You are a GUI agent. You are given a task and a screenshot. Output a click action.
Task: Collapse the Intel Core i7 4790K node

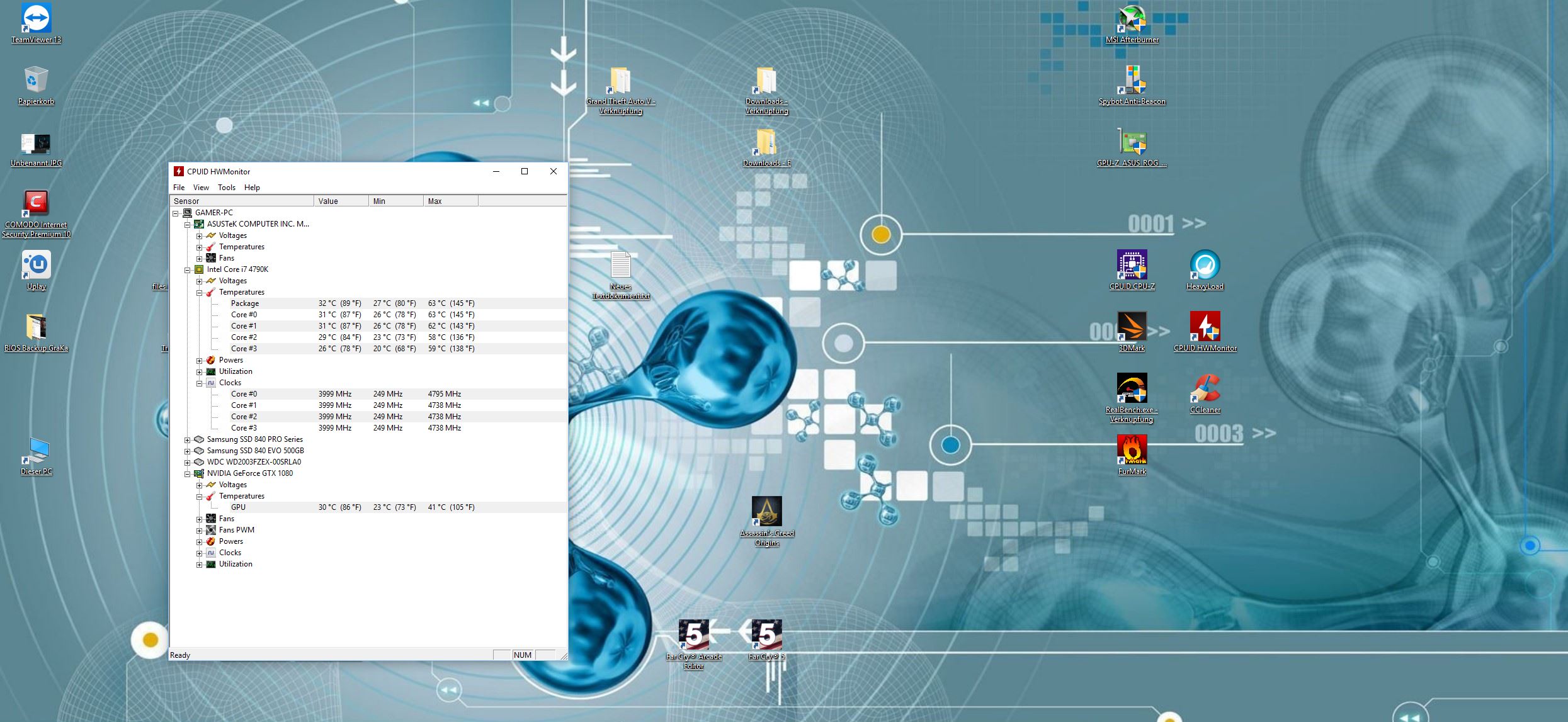pos(187,270)
